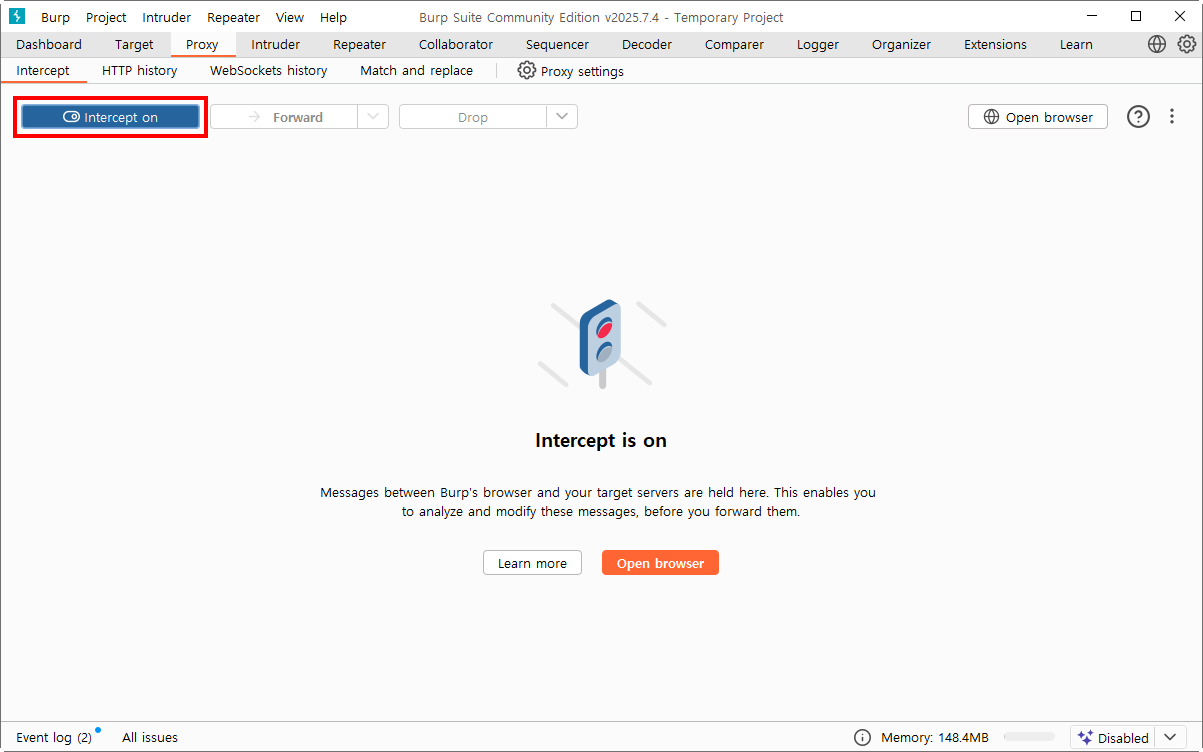
Task: Switch to the Extensions tab
Action: click(995, 44)
